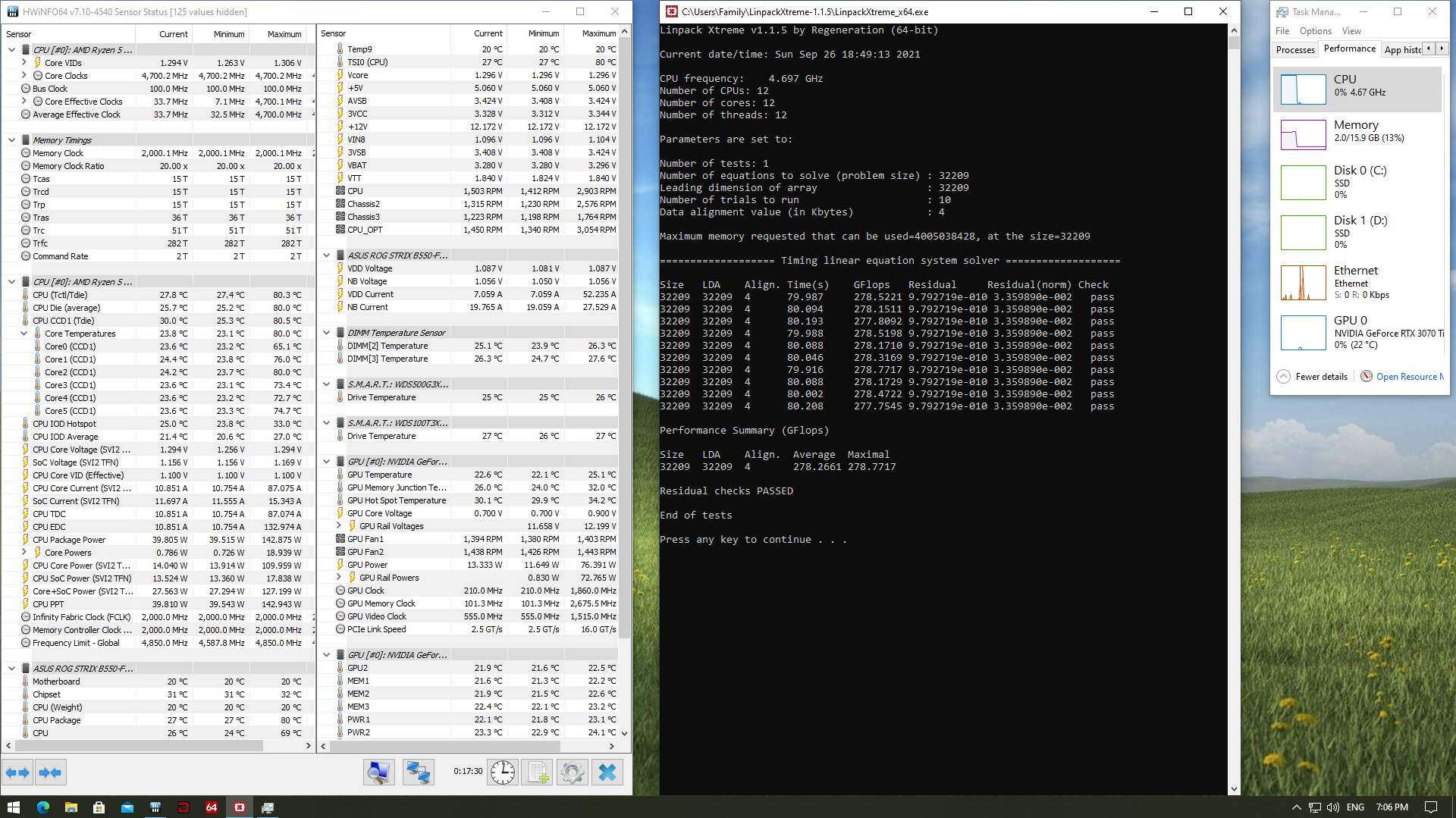The width and height of the screenshot is (1456, 818).
Task: Collapse the Core Temperatures subtree
Action: (24, 334)
